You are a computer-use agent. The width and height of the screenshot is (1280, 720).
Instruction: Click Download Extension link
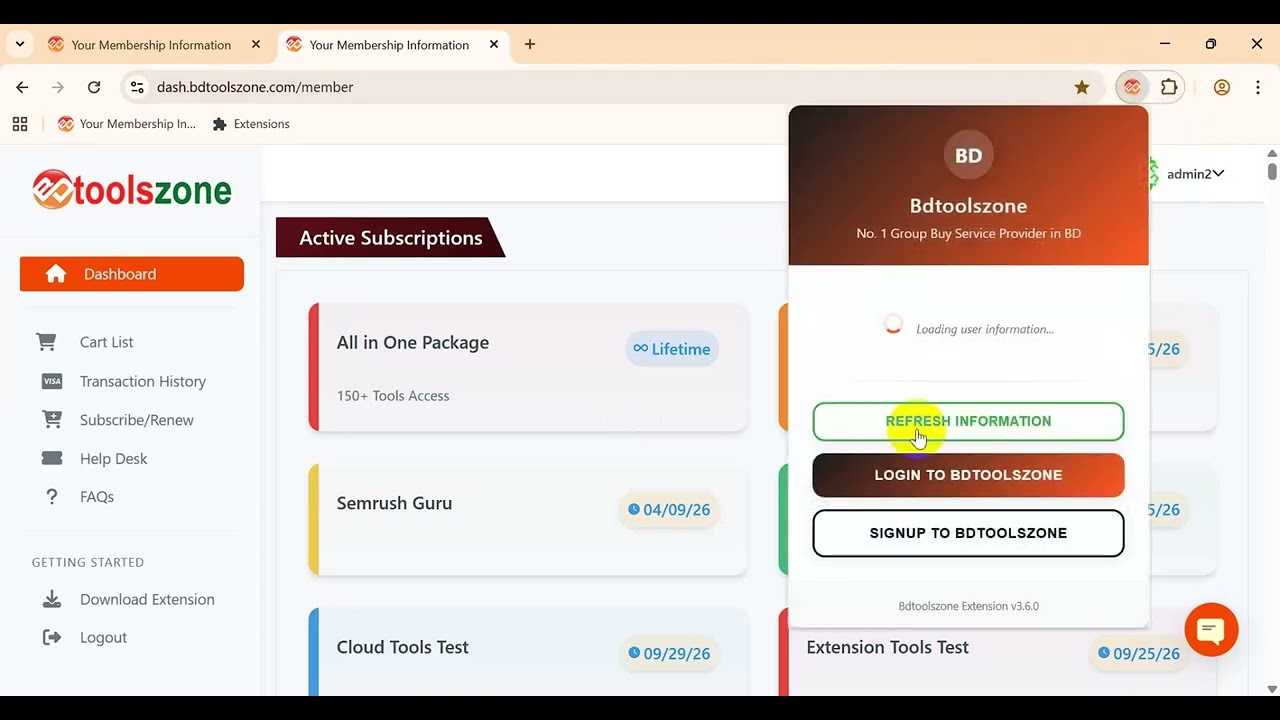coord(147,599)
